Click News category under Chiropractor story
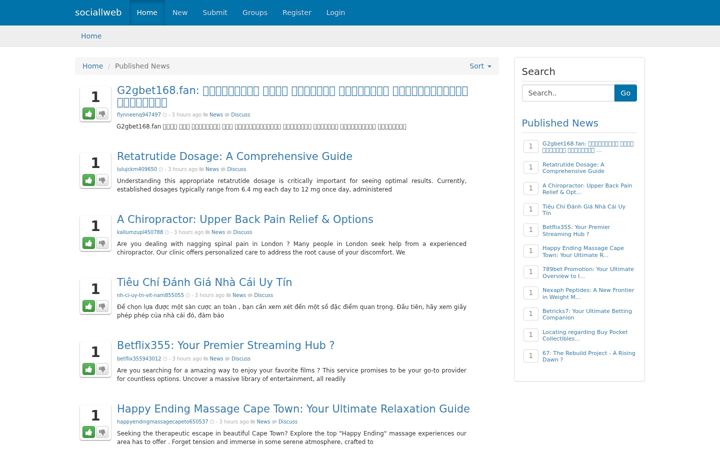720x450 pixels. [x=218, y=232]
